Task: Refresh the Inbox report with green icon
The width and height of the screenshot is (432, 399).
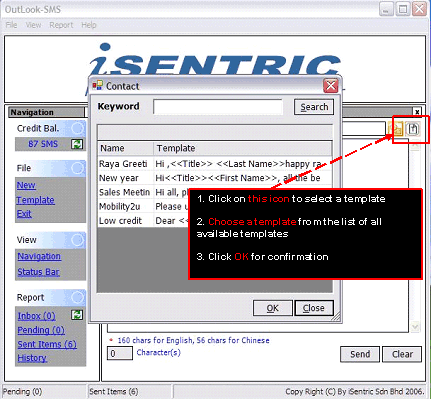Action: click(77, 315)
